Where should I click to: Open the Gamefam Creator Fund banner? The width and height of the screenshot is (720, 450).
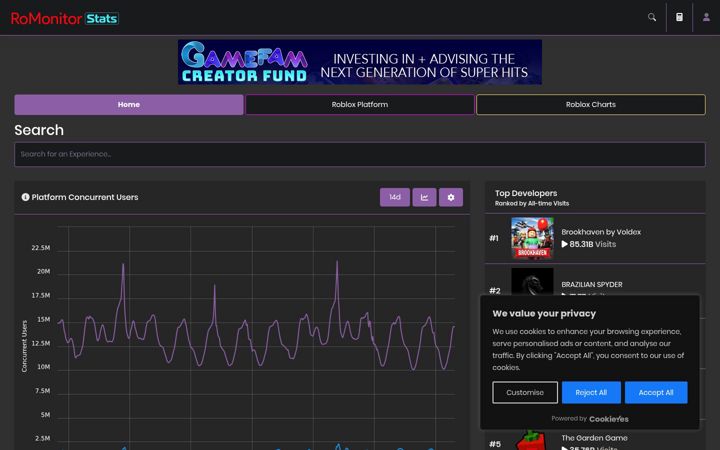coord(360,62)
